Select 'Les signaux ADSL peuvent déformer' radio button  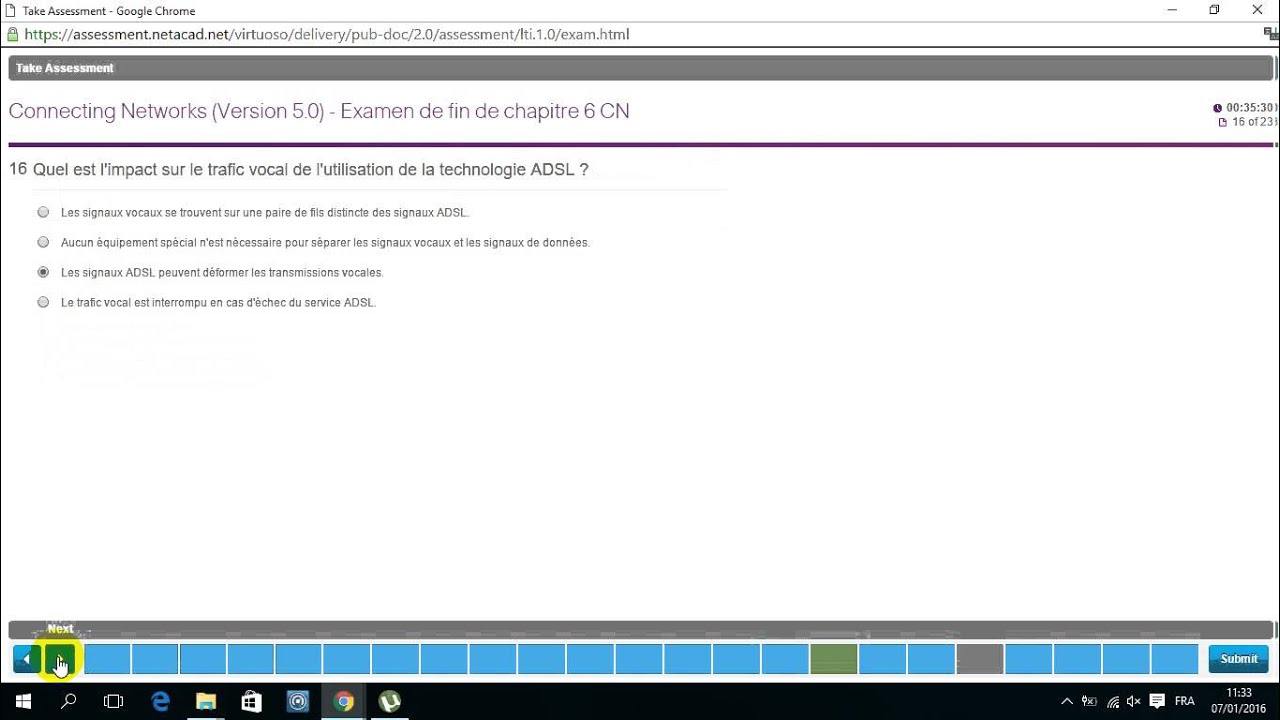[x=43, y=272]
